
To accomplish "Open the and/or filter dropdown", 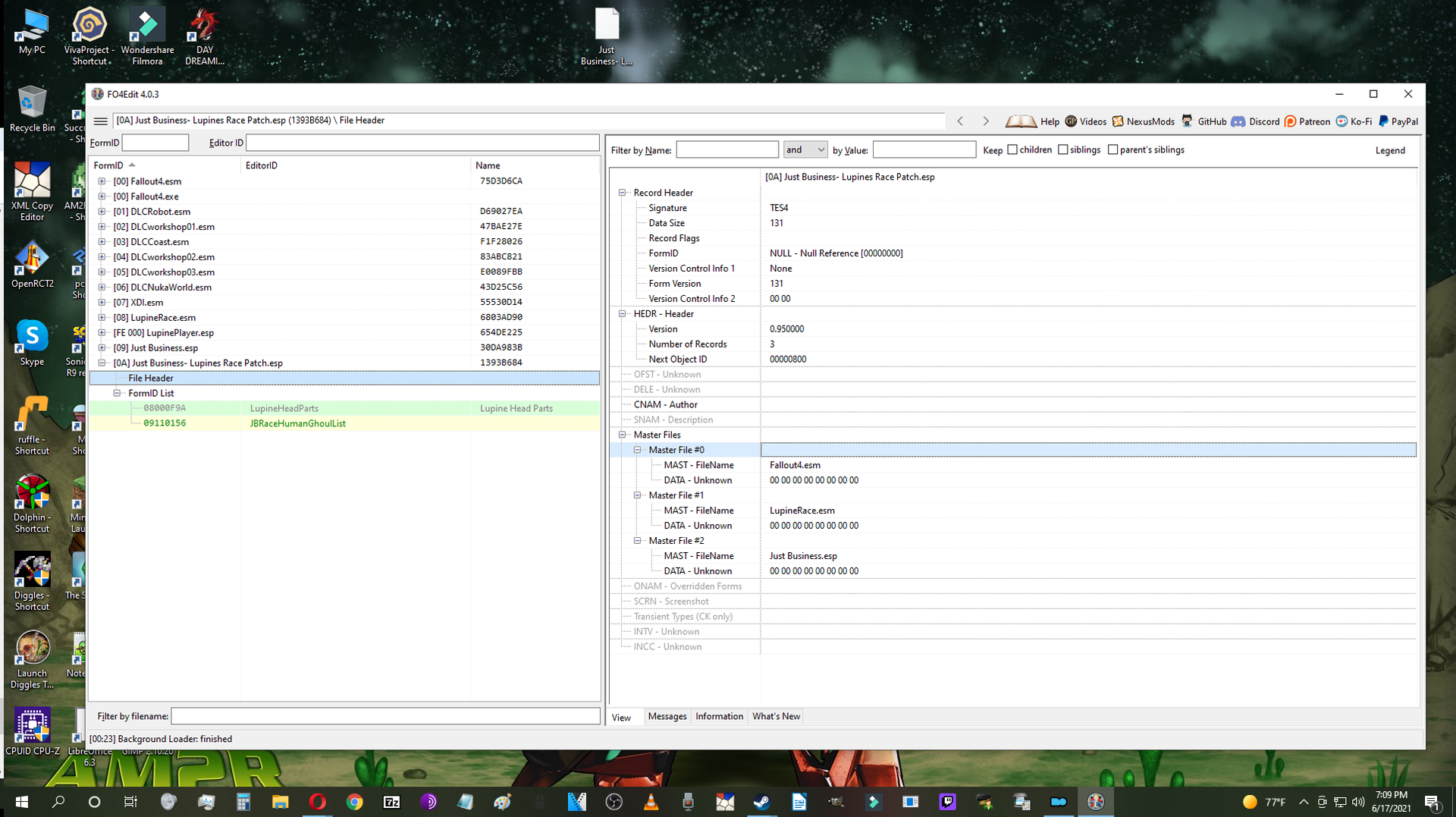I will (805, 150).
